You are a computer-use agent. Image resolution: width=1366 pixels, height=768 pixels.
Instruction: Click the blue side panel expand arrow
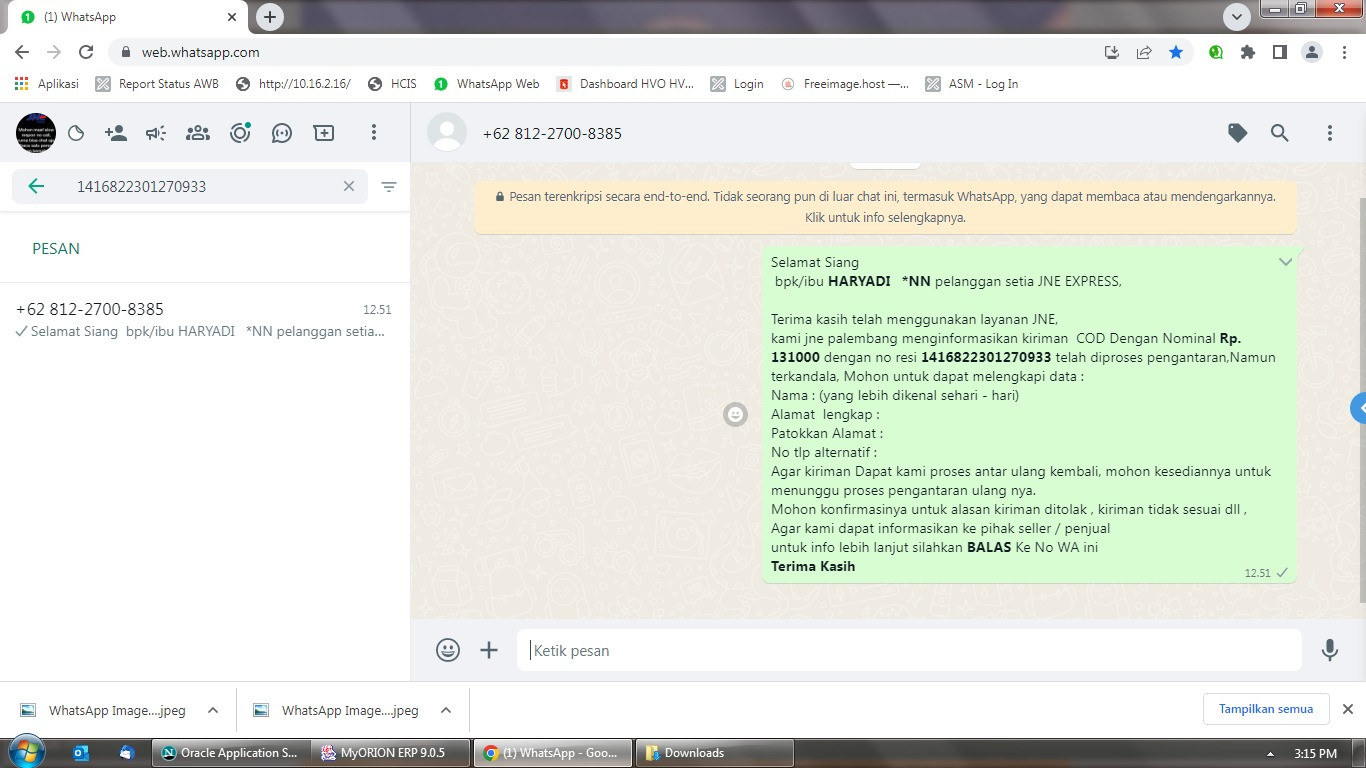pyautogui.click(x=1359, y=408)
